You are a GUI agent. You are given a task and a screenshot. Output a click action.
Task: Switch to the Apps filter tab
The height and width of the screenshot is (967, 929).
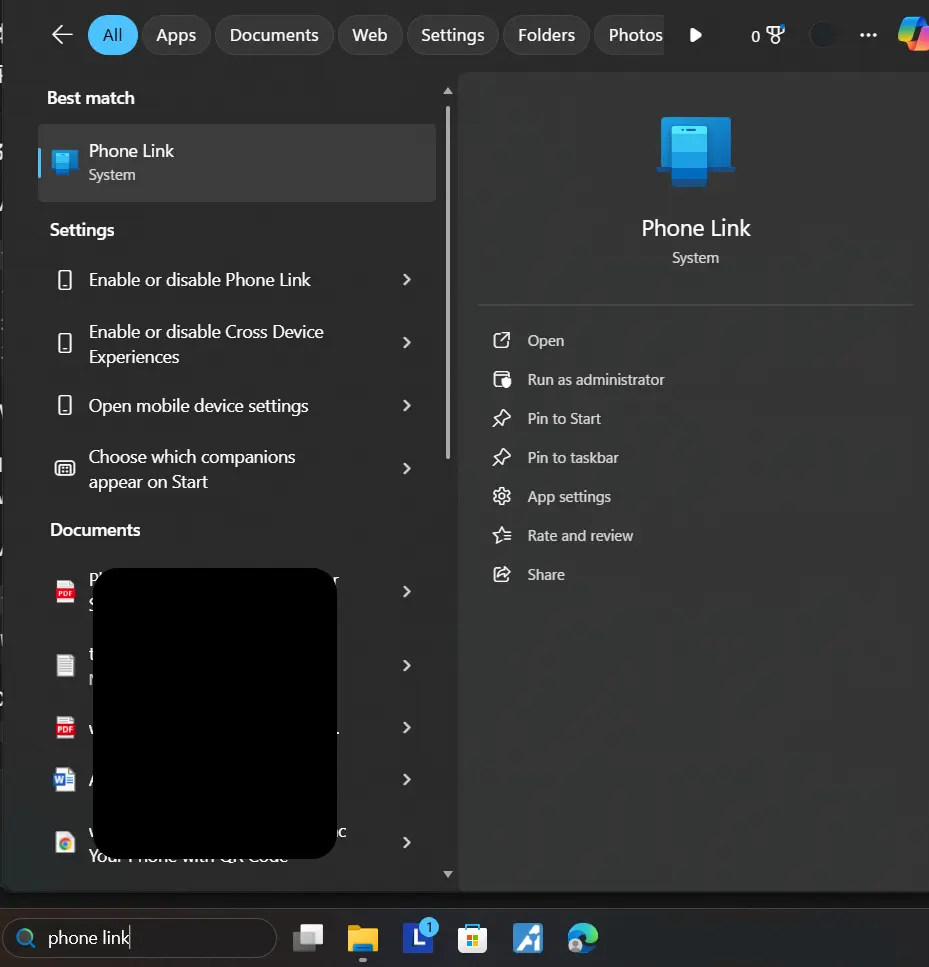[x=176, y=34]
